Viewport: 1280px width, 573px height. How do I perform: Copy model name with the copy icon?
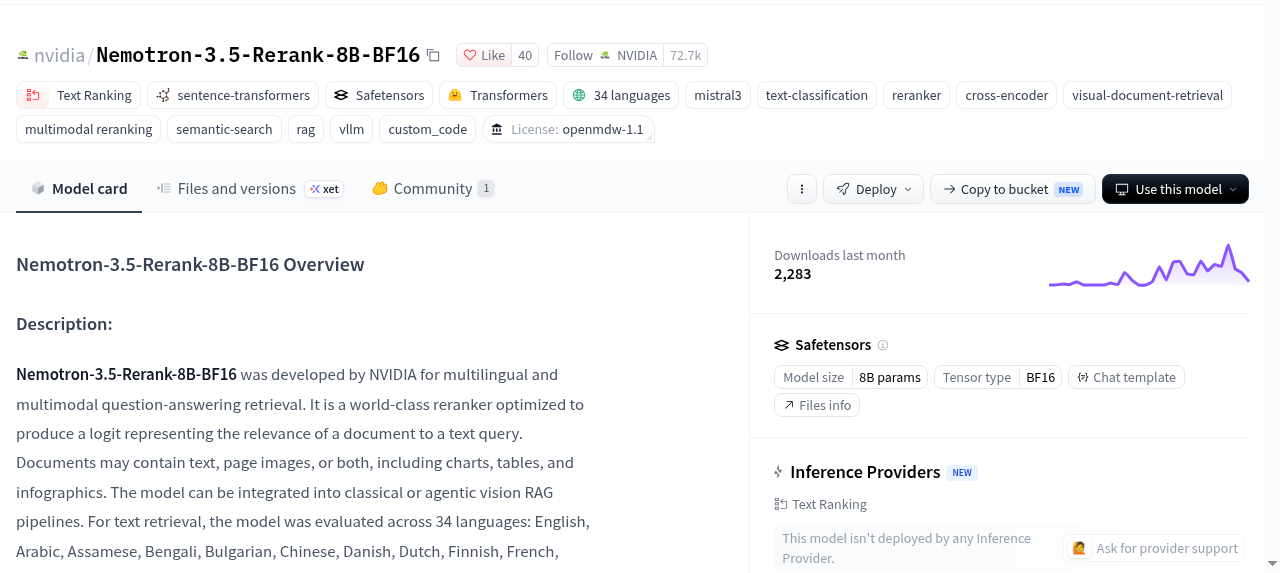pyautogui.click(x=433, y=55)
